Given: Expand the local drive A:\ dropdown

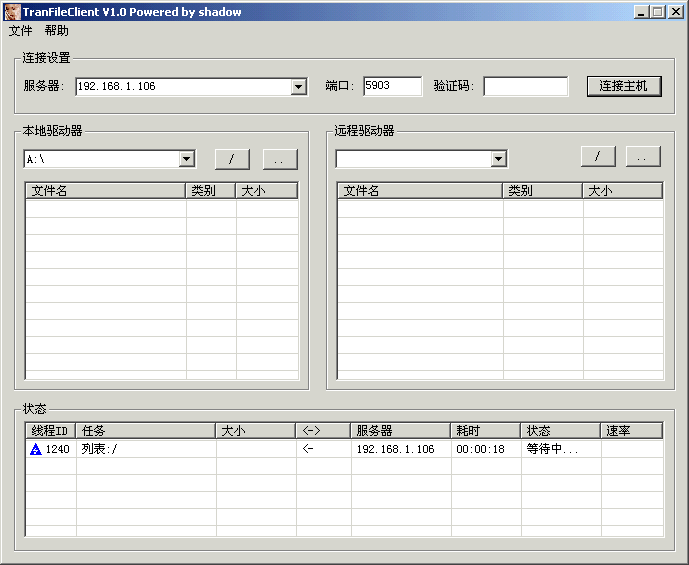Looking at the screenshot, I should [186, 159].
